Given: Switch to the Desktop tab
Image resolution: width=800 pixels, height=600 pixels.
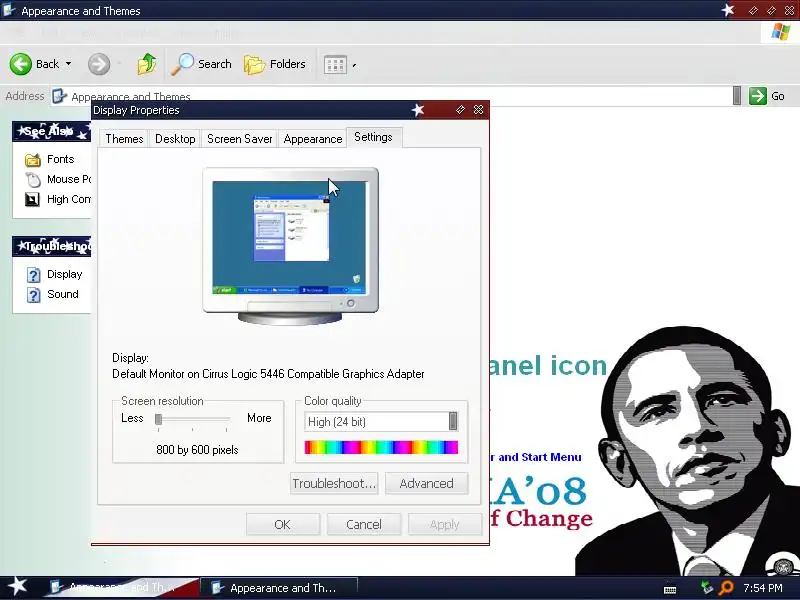Looking at the screenshot, I should (175, 139).
